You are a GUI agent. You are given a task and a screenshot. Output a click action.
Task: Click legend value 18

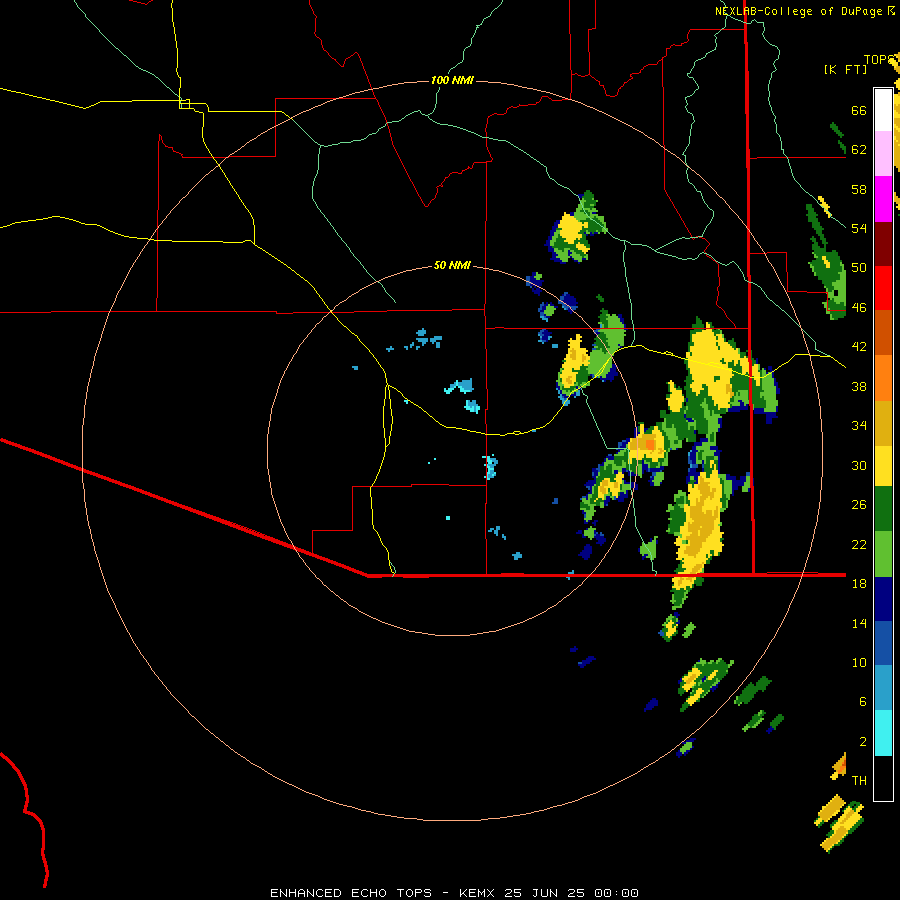(x=859, y=584)
